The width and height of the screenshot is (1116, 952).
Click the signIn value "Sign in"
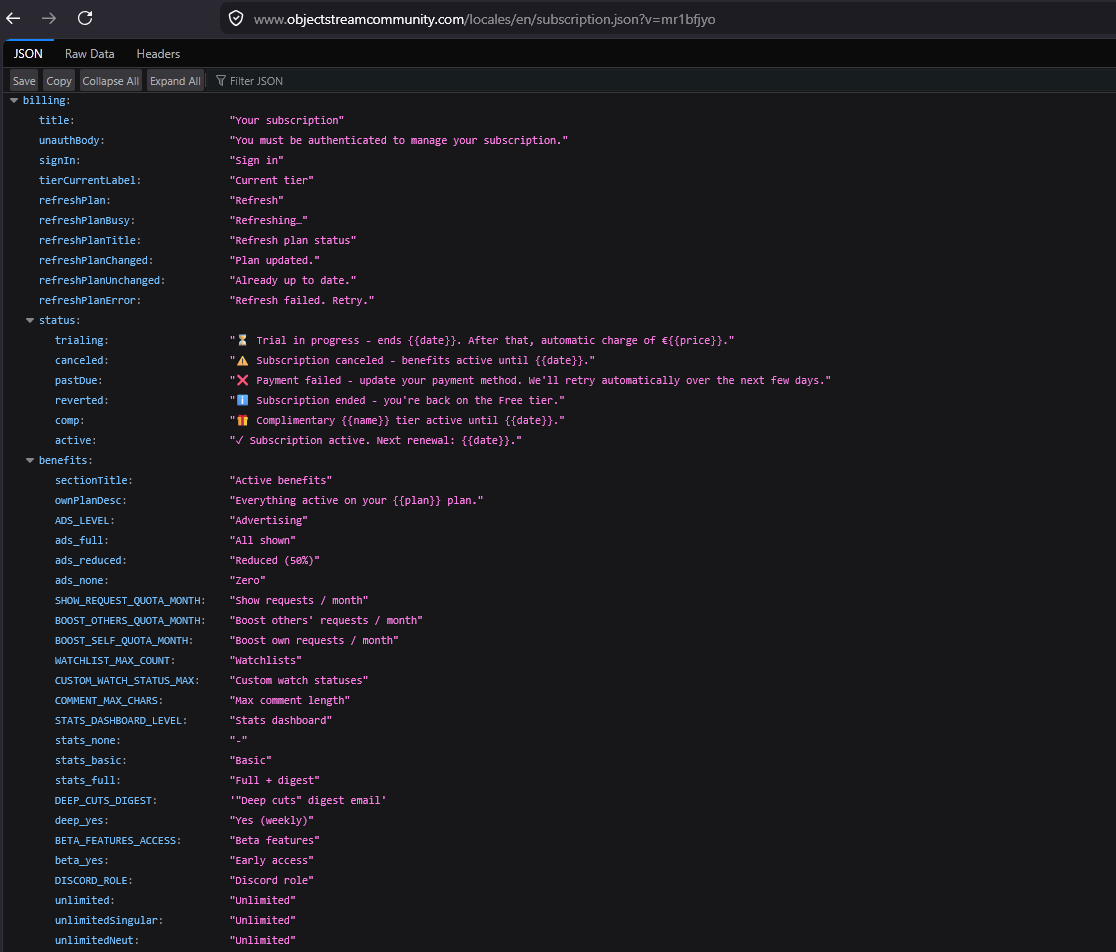256,161
